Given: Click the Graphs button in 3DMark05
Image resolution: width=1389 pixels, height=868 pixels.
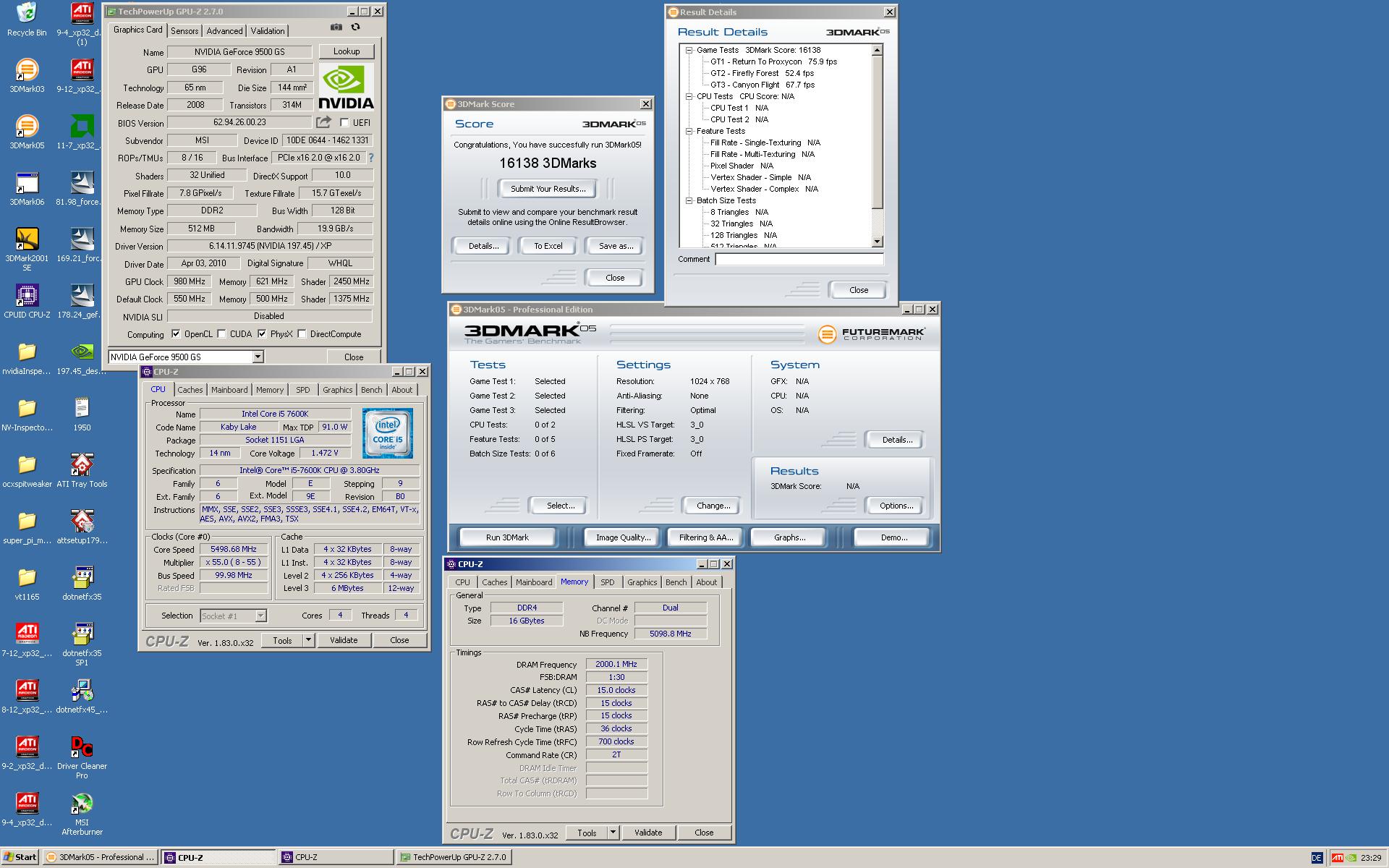Looking at the screenshot, I should pos(789,537).
